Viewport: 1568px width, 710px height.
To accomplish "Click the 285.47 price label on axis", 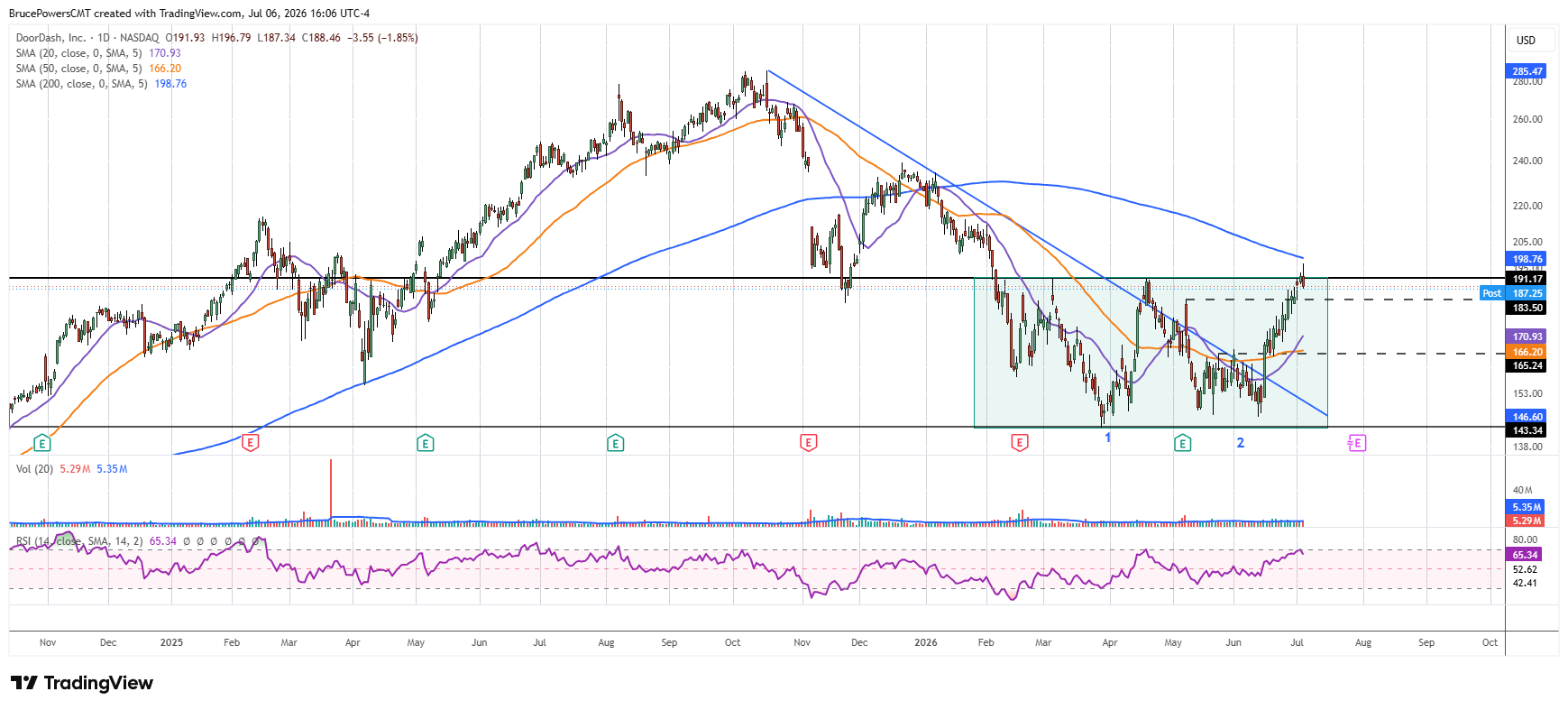I will (x=1527, y=71).
